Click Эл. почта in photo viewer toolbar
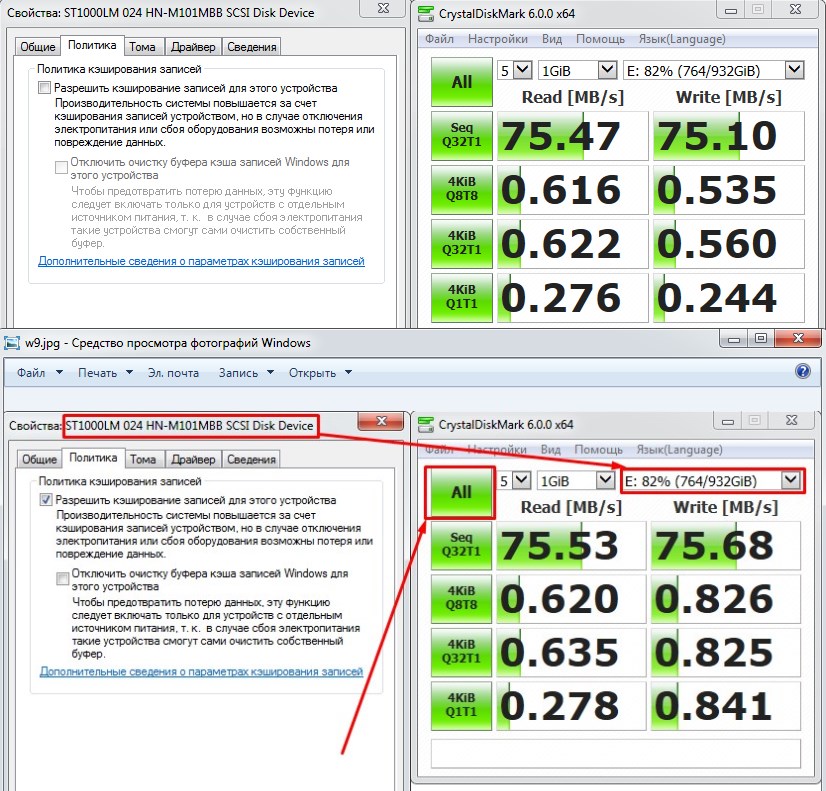Image resolution: width=826 pixels, height=791 pixels. point(173,372)
